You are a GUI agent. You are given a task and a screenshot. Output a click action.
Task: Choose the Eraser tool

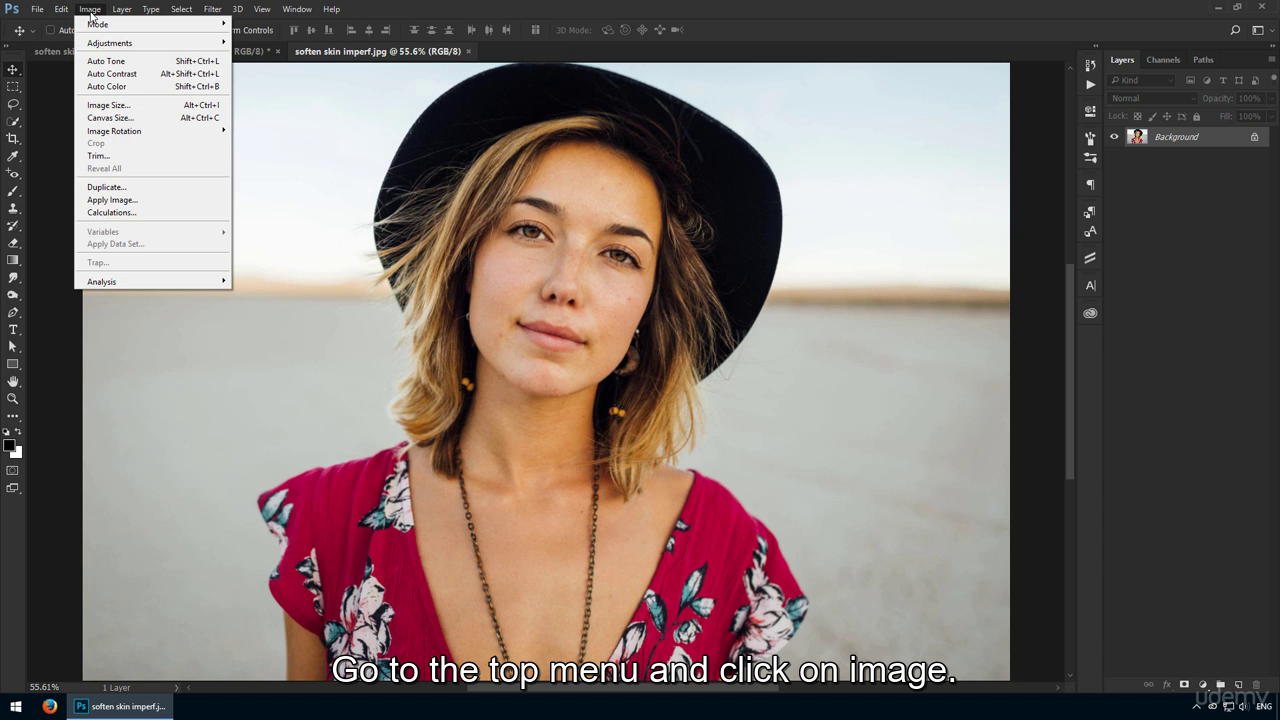(x=13, y=243)
